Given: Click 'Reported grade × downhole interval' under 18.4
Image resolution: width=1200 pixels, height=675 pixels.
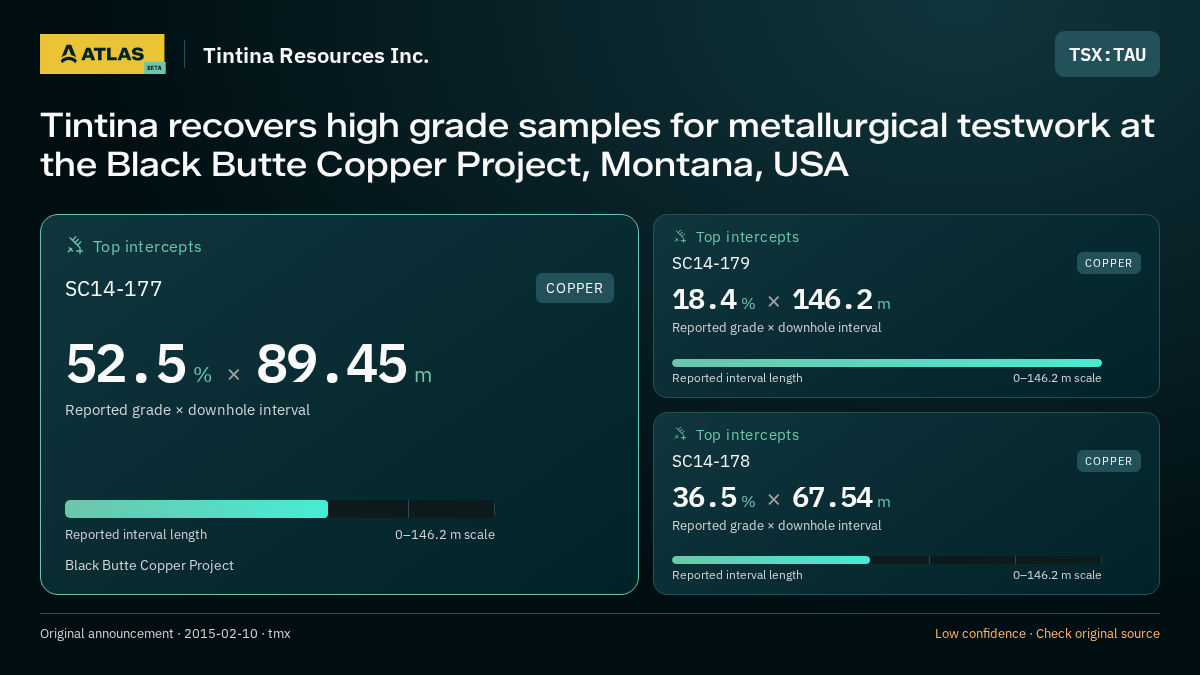Looking at the screenshot, I should [777, 328].
